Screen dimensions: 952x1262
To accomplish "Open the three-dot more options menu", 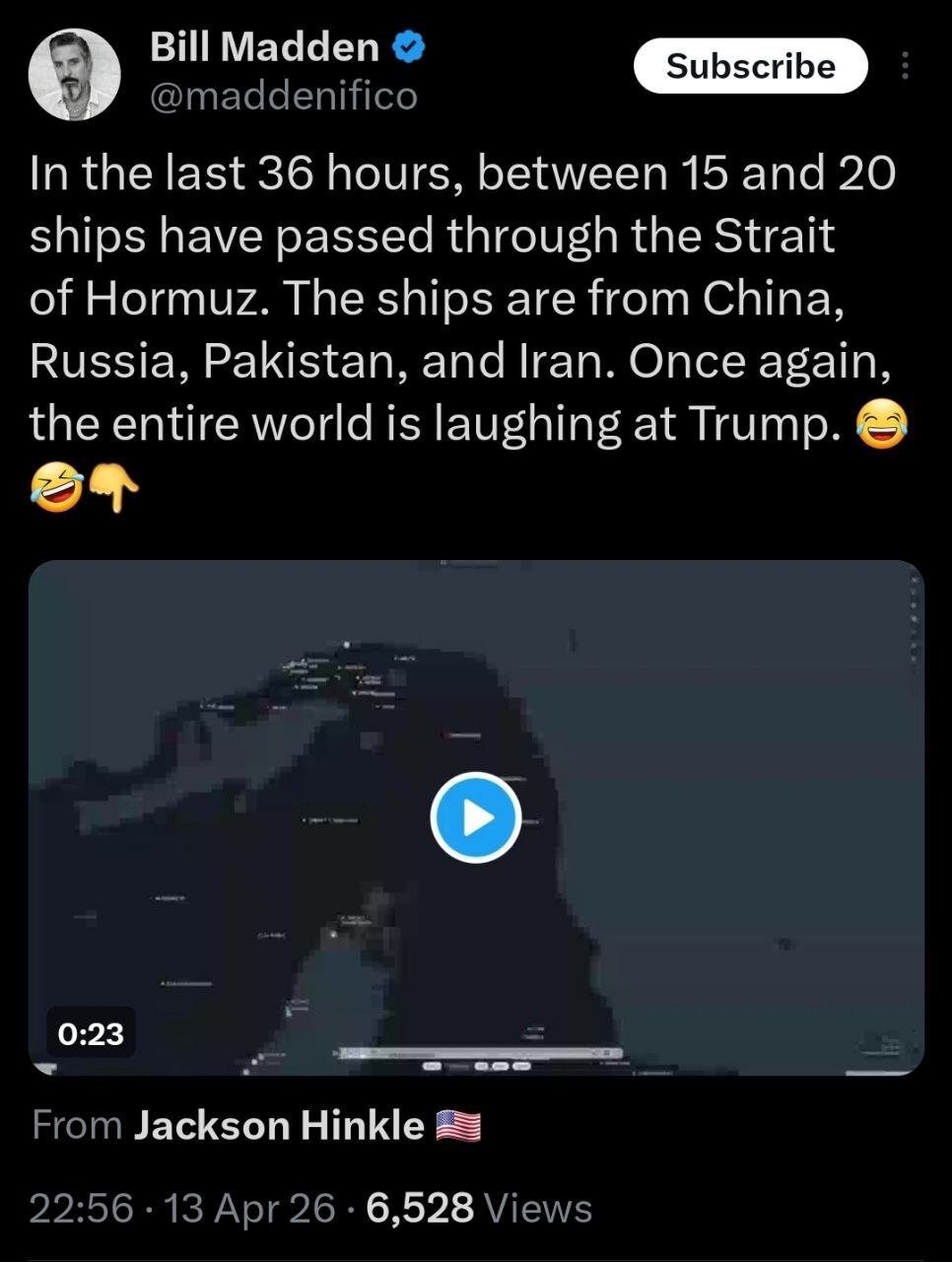I will 905,66.
